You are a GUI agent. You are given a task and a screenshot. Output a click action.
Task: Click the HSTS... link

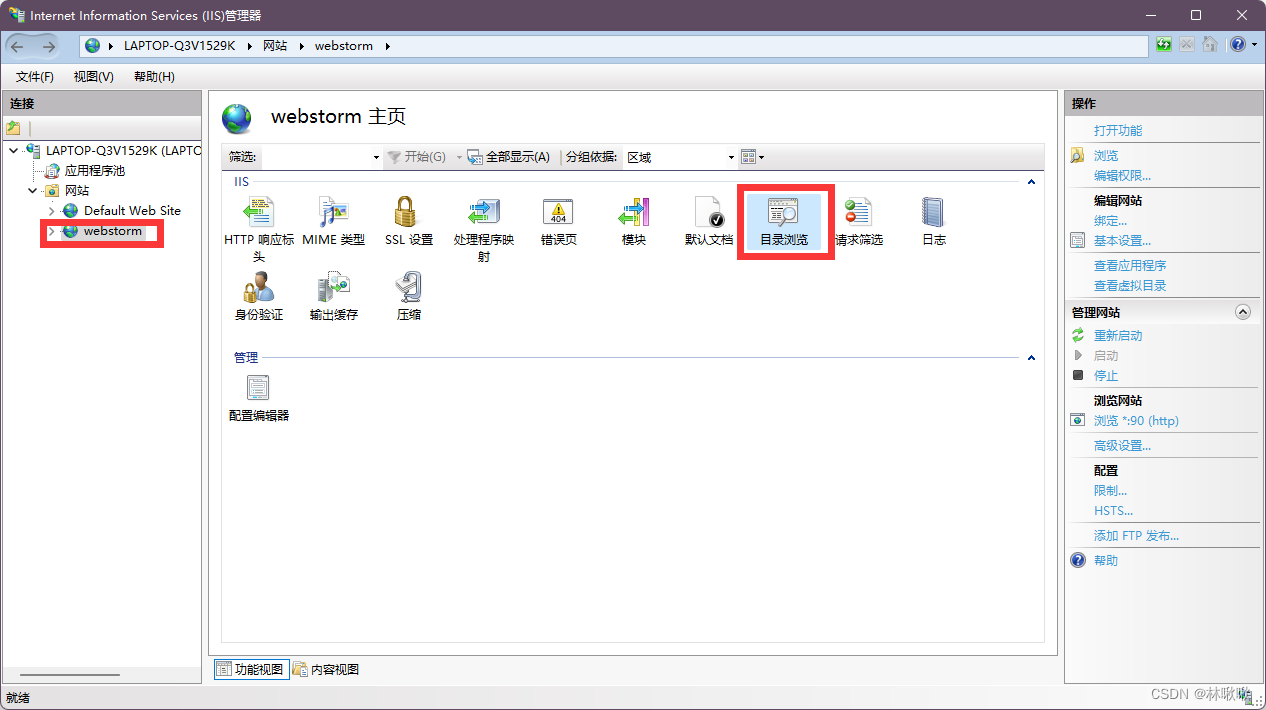click(1113, 511)
